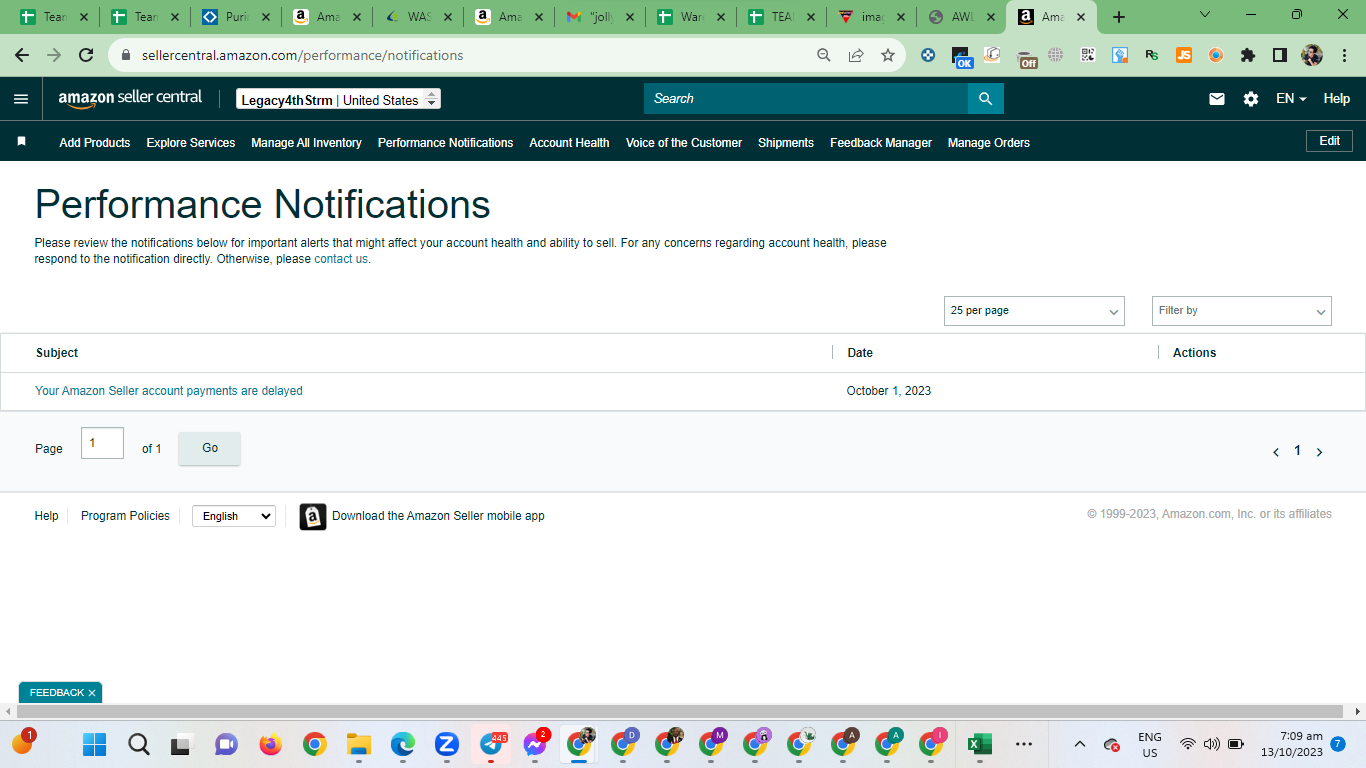1366x768 pixels.
Task: Click the page number input box
Action: [x=102, y=443]
